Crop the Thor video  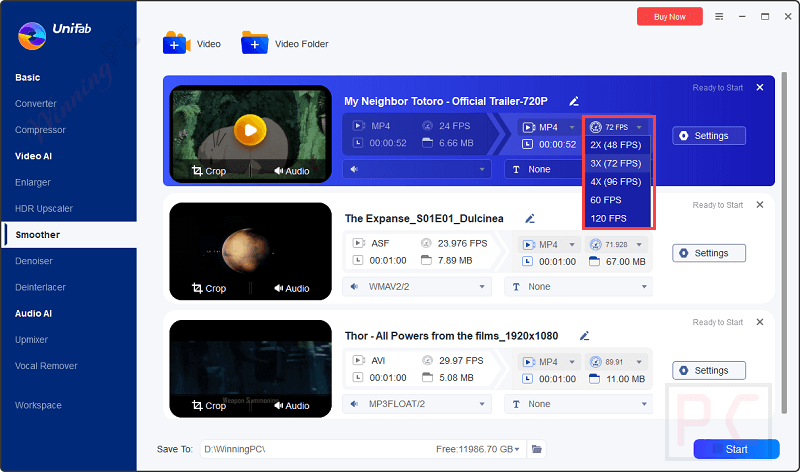209,406
